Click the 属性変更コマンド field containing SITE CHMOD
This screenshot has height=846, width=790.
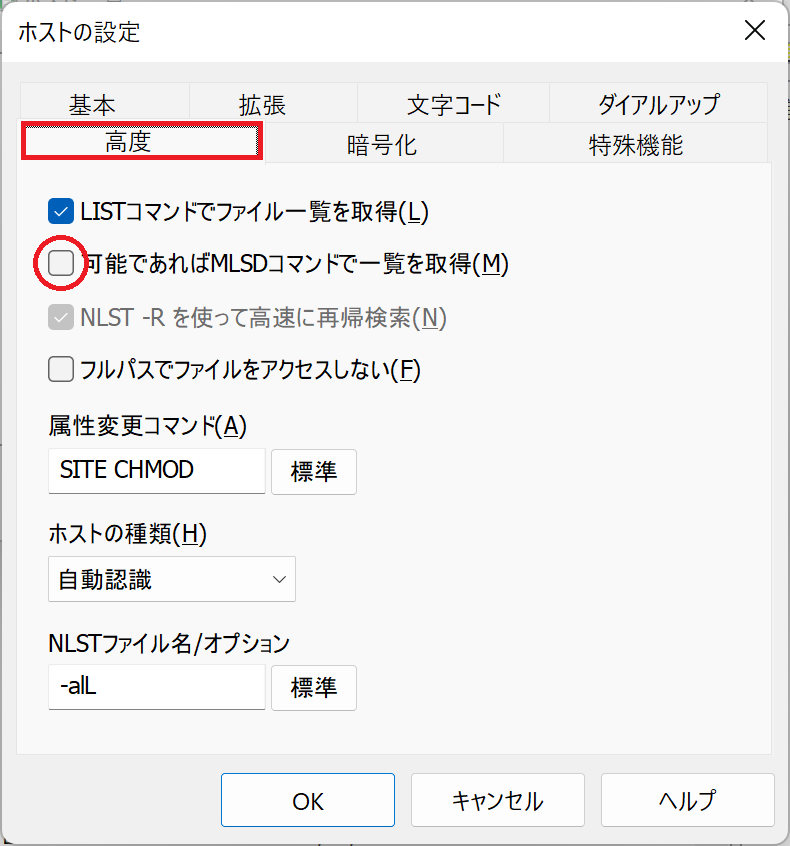pyautogui.click(x=156, y=471)
